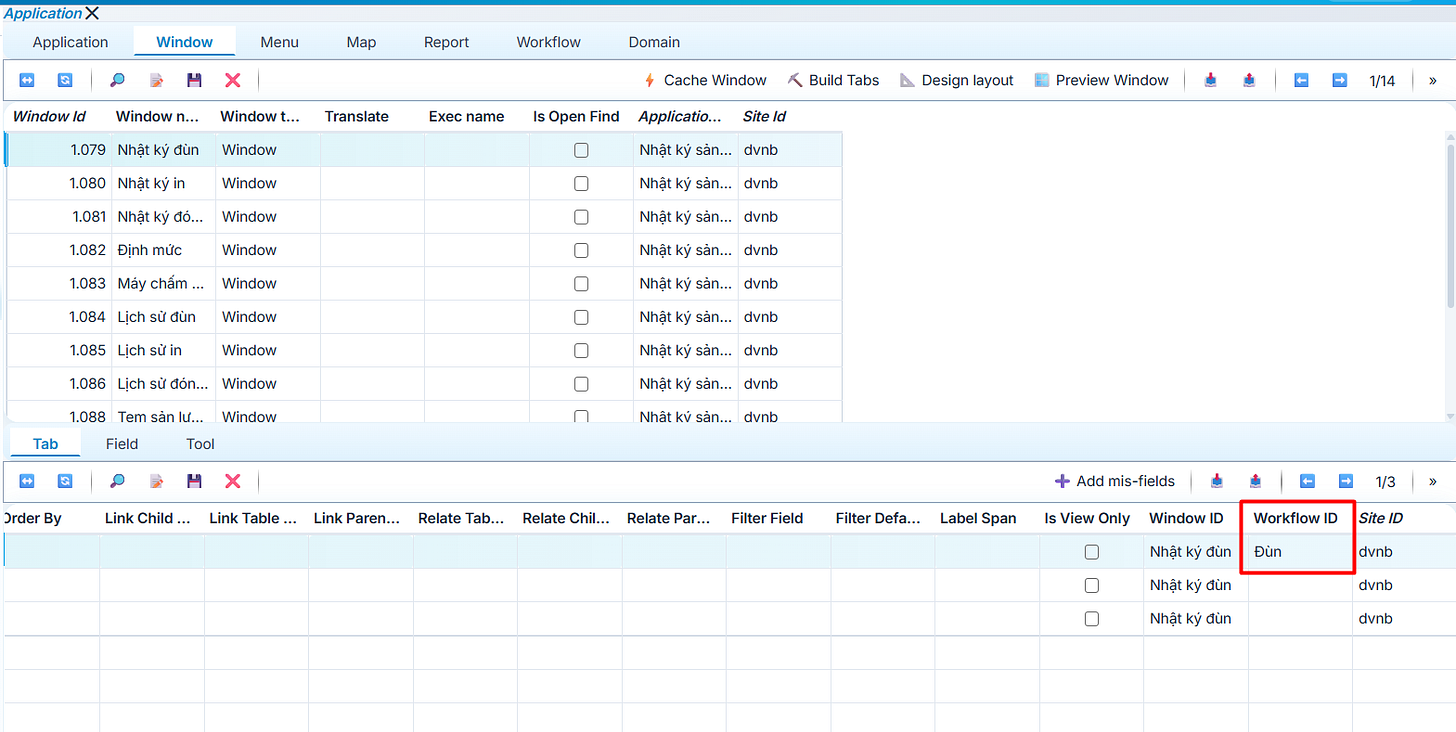This screenshot has height=732, width=1456.
Task: Toggle Is Open Find for window 1.082
Action: pos(581,250)
